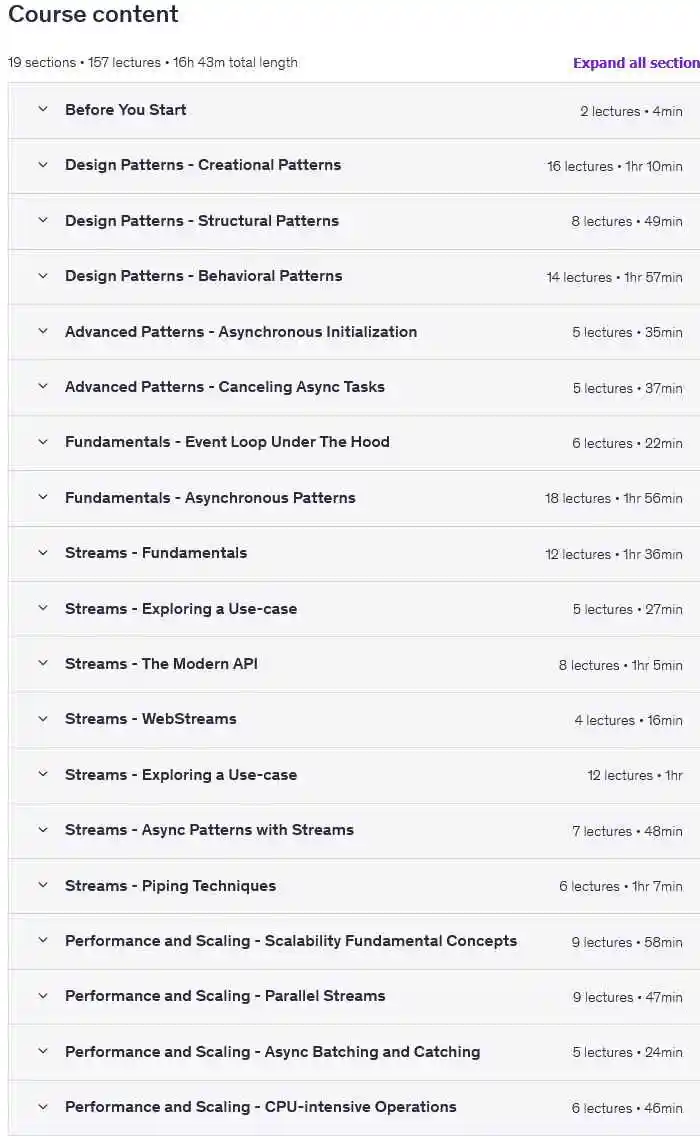Click the chevron by 'Advanced Patterns - Asynchronous Initialization'

[42, 332]
